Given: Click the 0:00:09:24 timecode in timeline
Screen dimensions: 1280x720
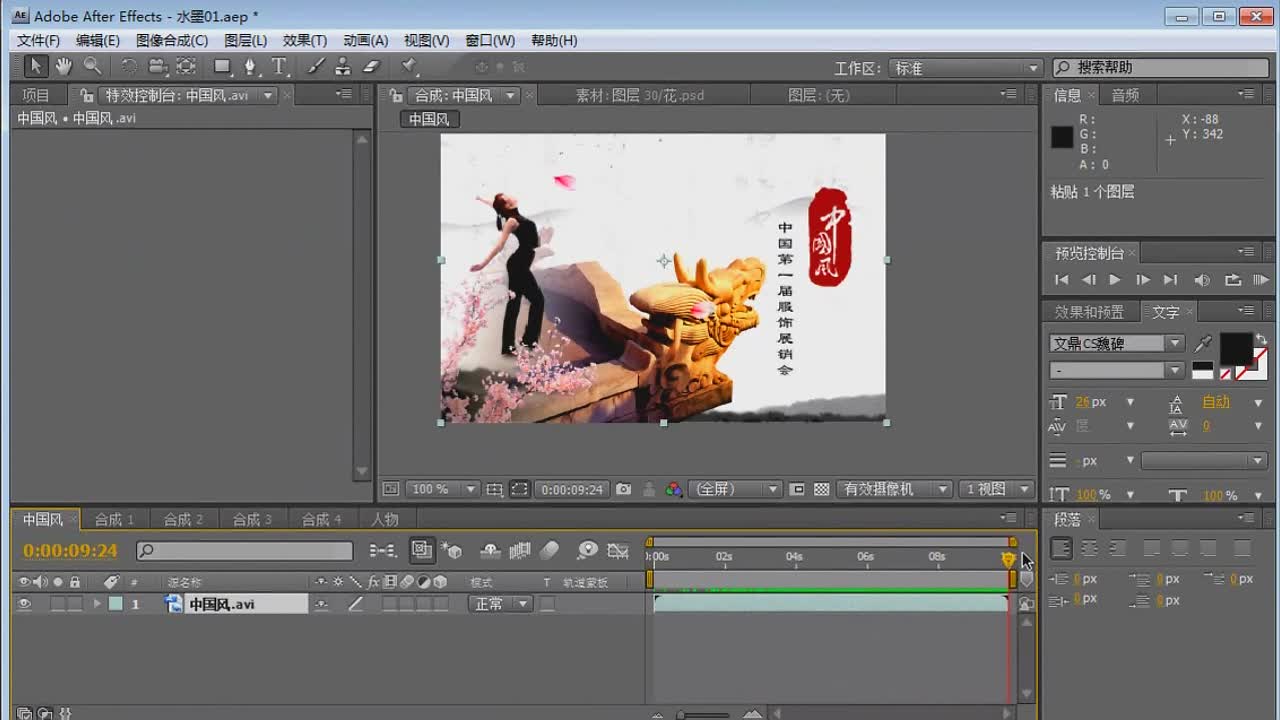Looking at the screenshot, I should (70, 550).
